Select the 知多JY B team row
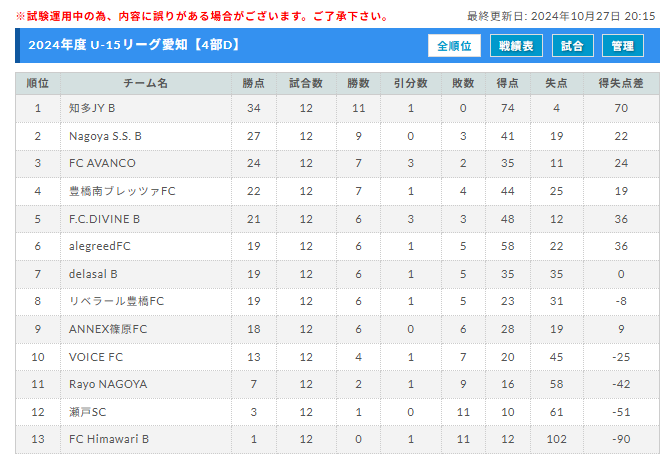This screenshot has width=670, height=458. pyautogui.click(x=338, y=109)
